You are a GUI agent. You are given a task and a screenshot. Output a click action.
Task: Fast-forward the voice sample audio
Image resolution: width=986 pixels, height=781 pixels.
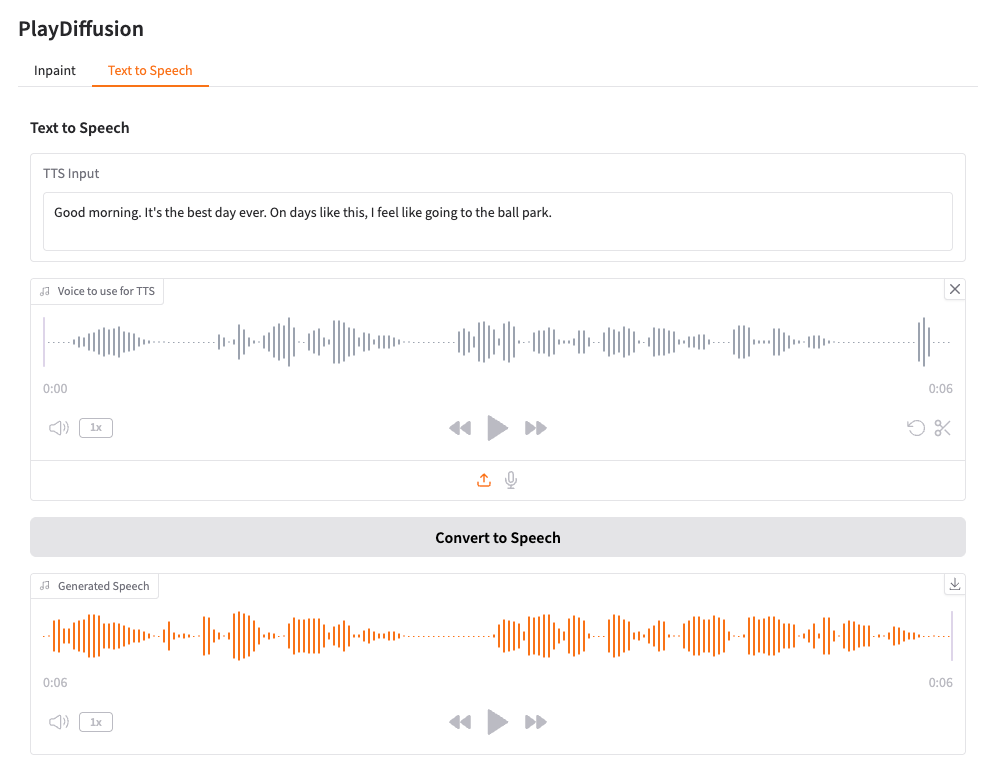[536, 428]
